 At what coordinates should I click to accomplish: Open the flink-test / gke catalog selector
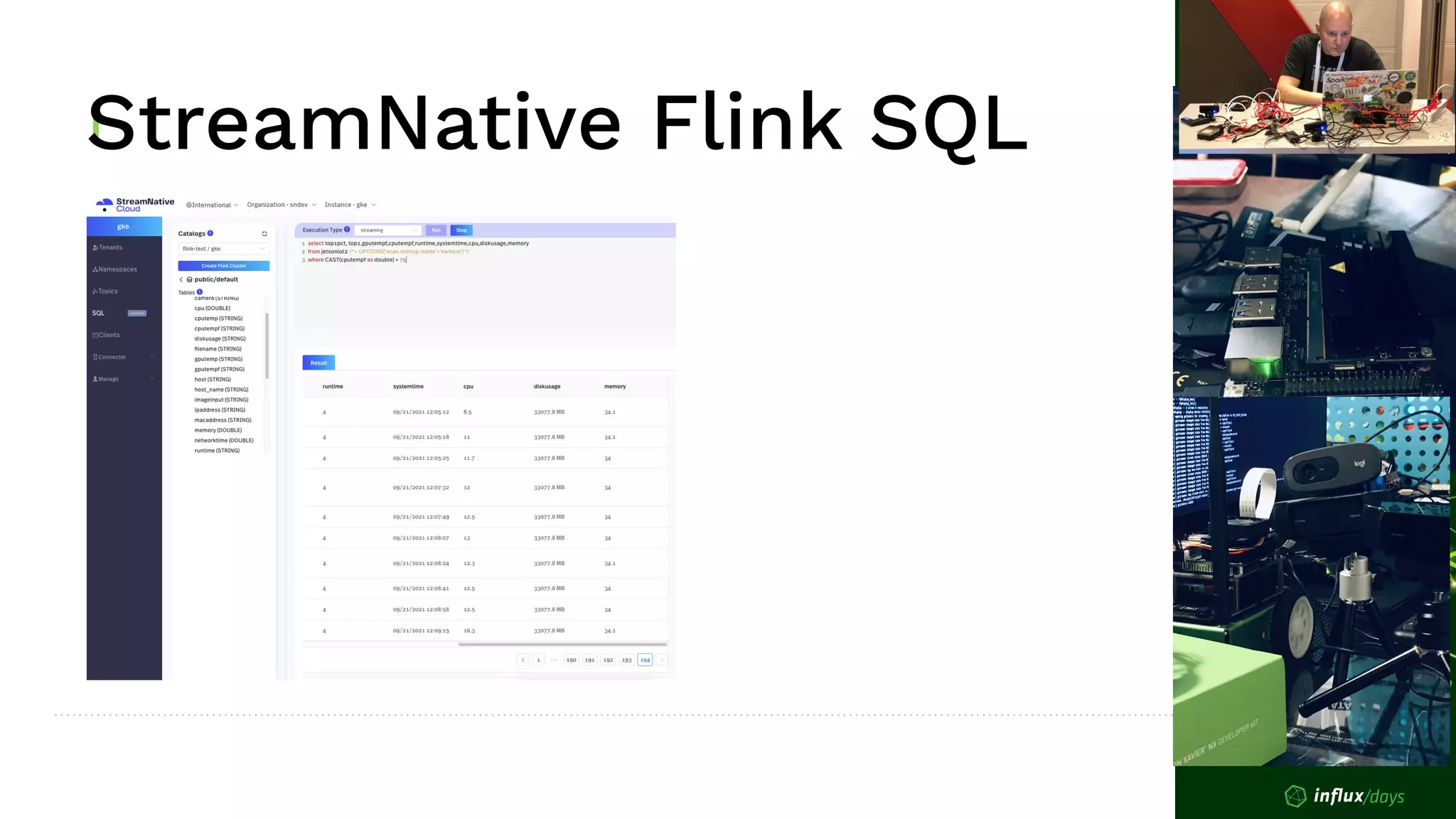tap(223, 249)
